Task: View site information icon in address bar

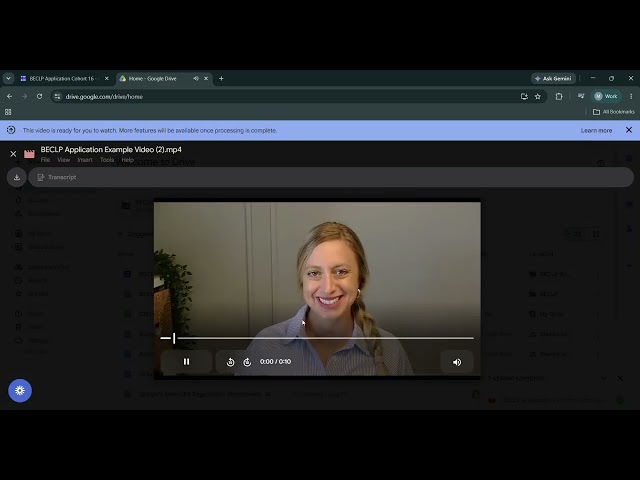Action: [57, 96]
